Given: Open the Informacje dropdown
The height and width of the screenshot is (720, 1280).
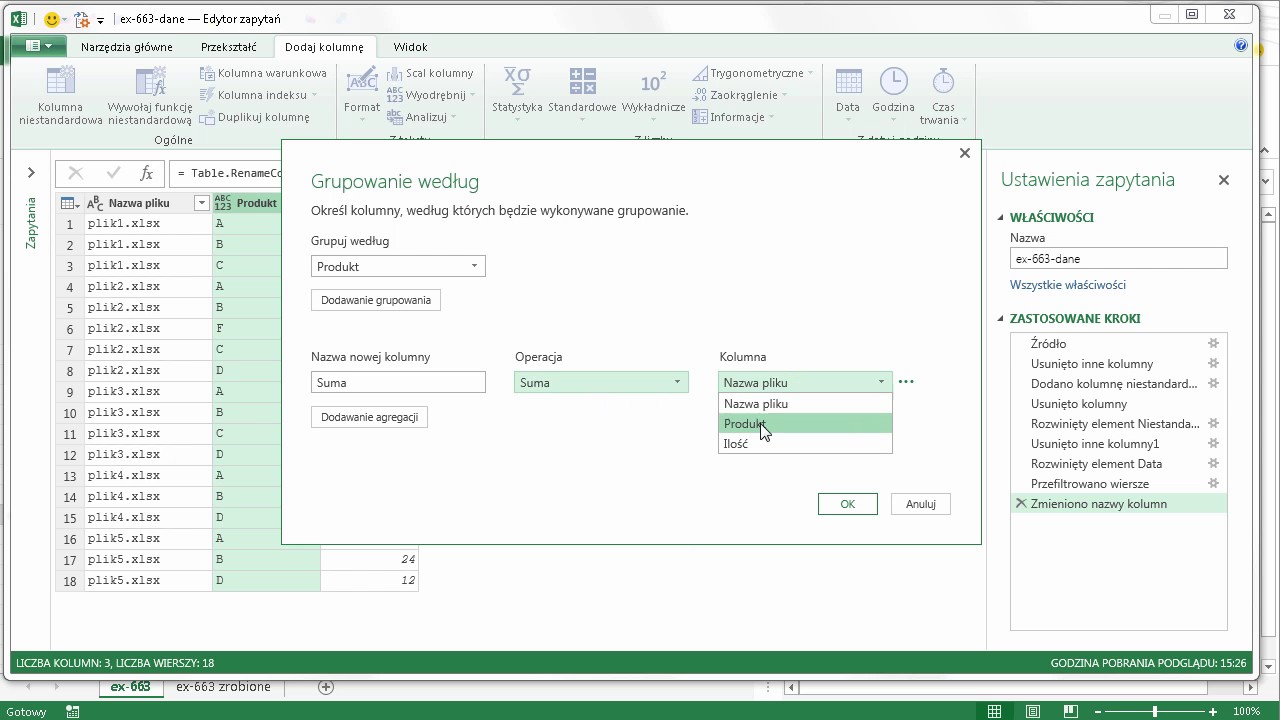Looking at the screenshot, I should (770, 117).
